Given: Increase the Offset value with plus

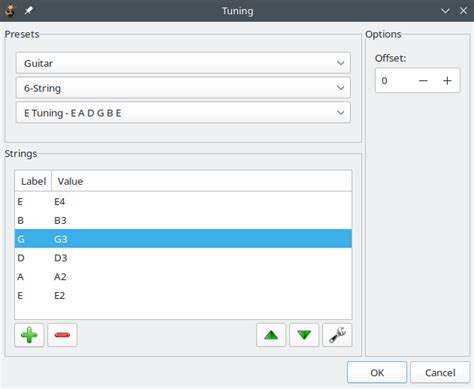Looking at the screenshot, I should (447, 81).
